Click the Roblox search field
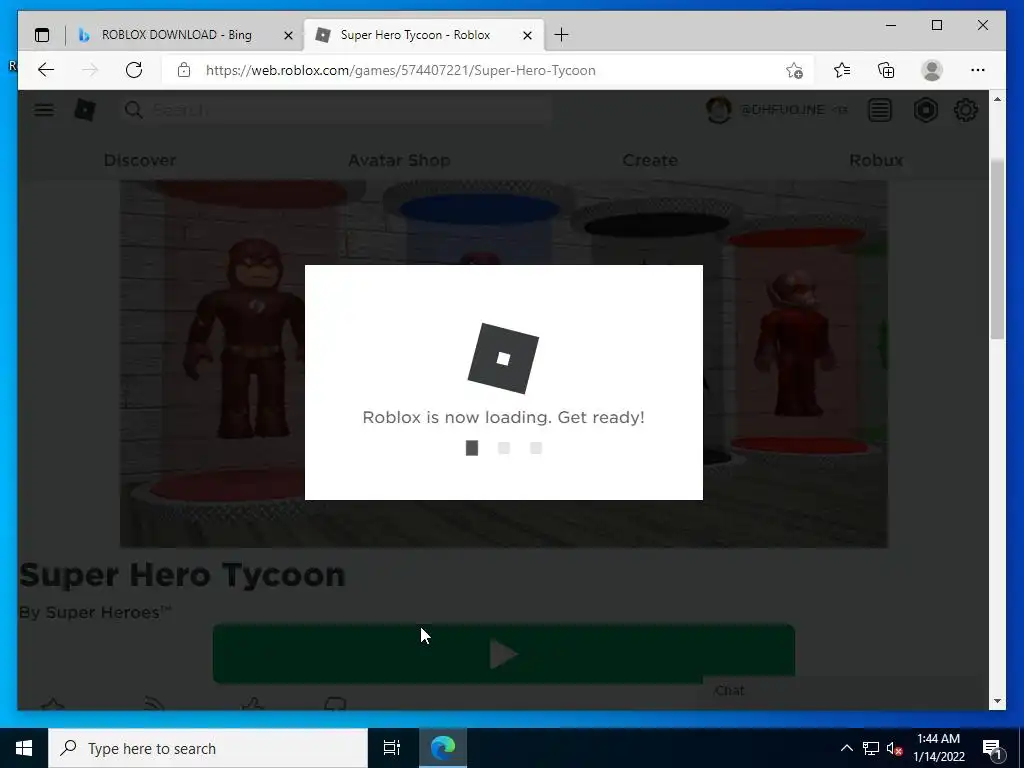This screenshot has width=1024, height=768. tap(337, 110)
